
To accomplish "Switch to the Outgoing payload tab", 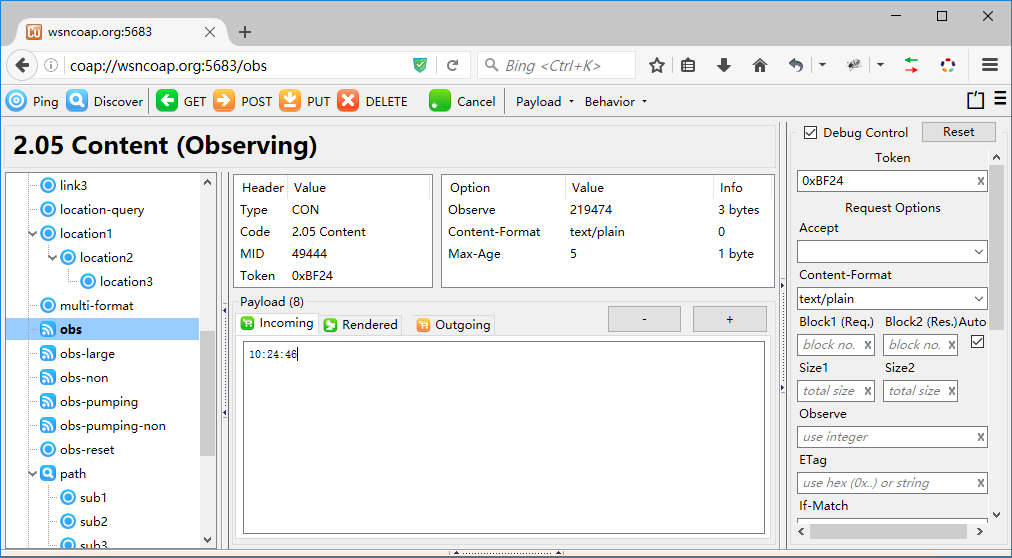I will click(453, 324).
